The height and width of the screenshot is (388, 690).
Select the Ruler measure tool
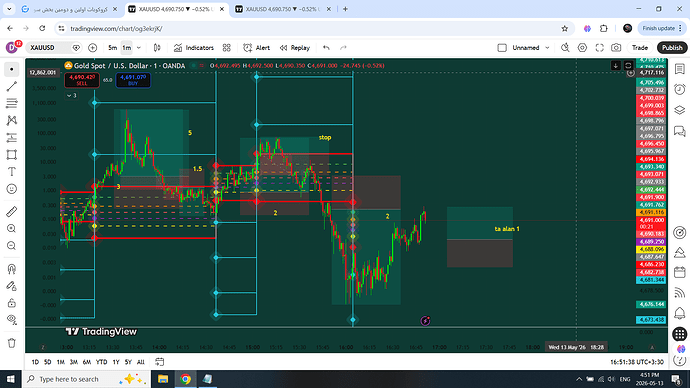11,212
